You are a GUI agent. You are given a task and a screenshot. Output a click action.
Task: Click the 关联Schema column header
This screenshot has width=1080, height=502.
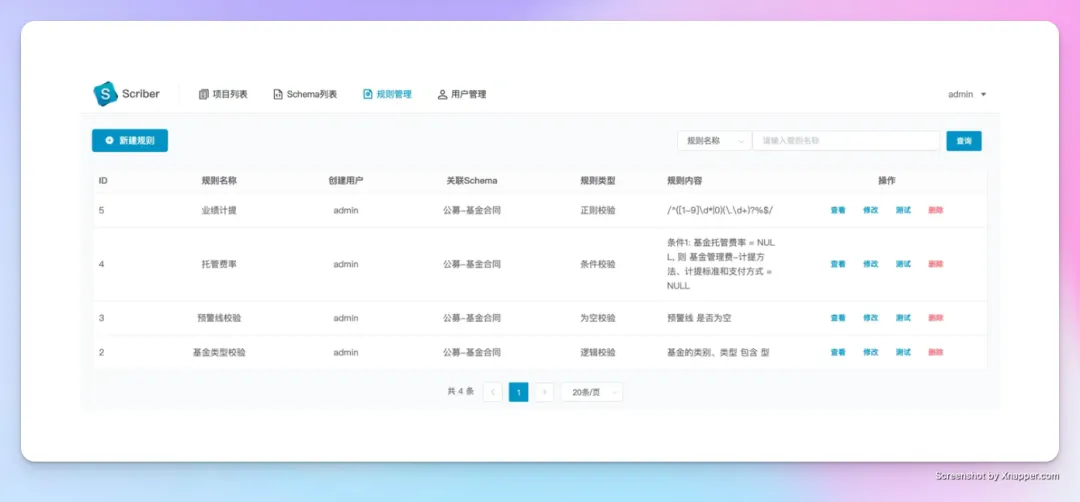[472, 181]
